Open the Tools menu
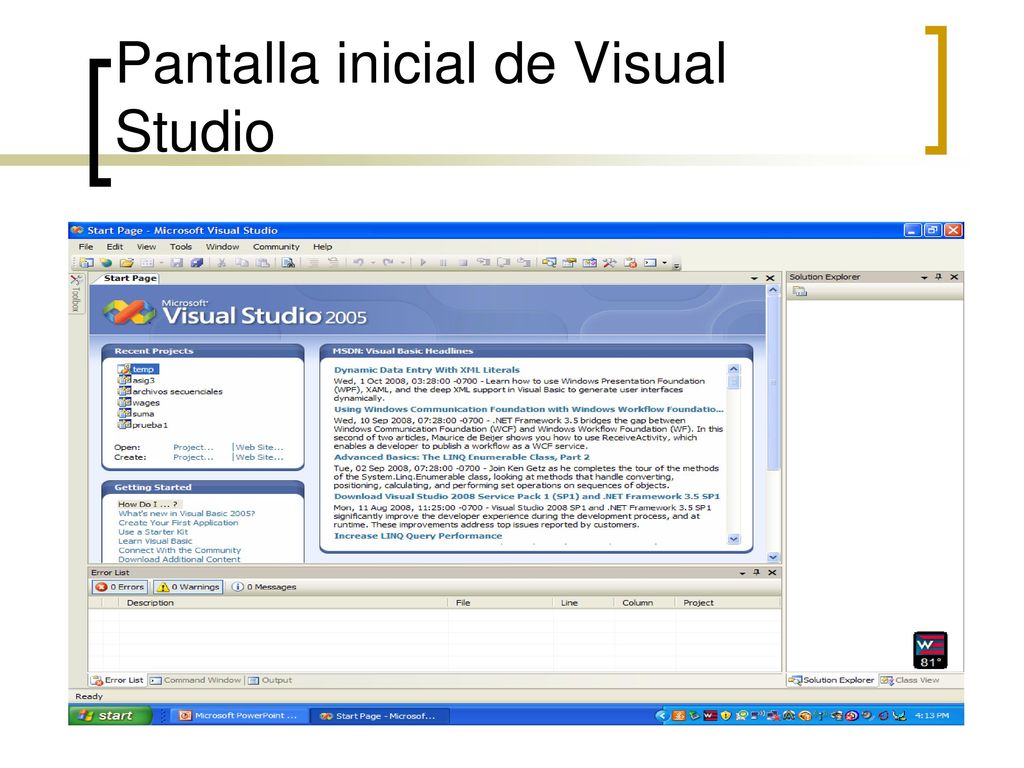The width and height of the screenshot is (1024, 768). click(x=181, y=247)
